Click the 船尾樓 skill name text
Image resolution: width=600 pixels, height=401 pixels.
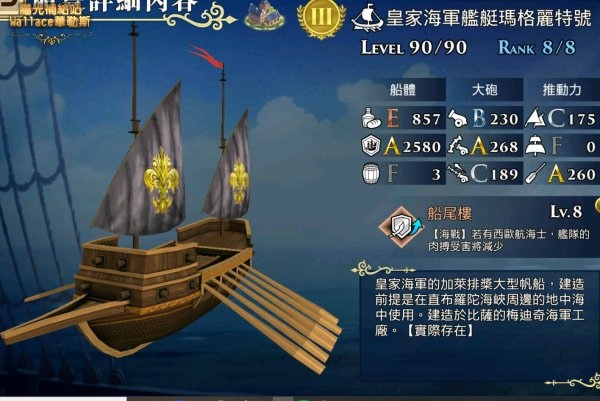coord(450,214)
